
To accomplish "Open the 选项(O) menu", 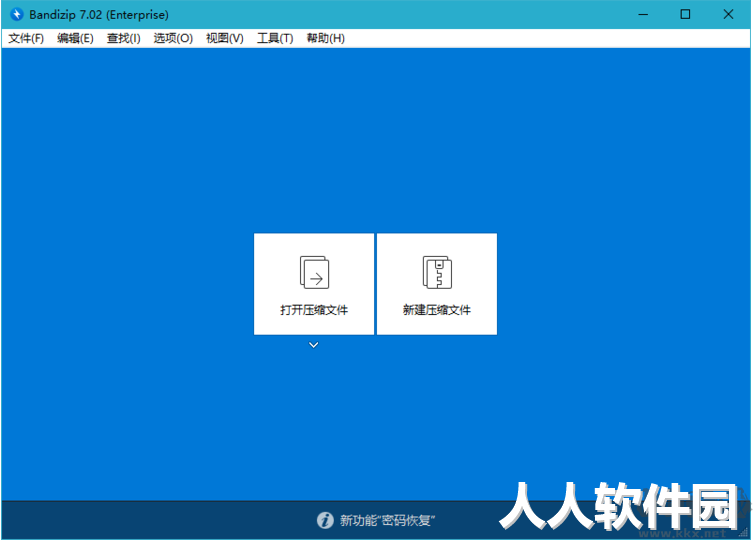I will click(173, 38).
